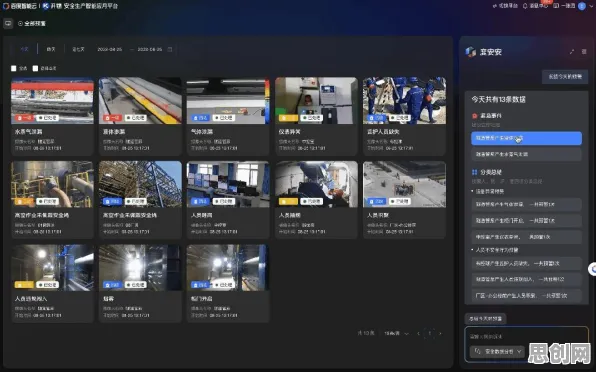This screenshot has height=372, width=596.
Task: Click the chat bubble above 今天共有13条数据
Action: click(x=565, y=77)
